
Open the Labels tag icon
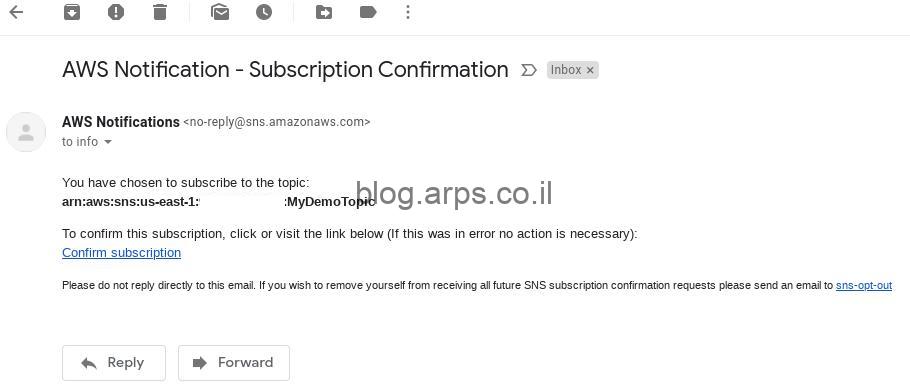368,12
